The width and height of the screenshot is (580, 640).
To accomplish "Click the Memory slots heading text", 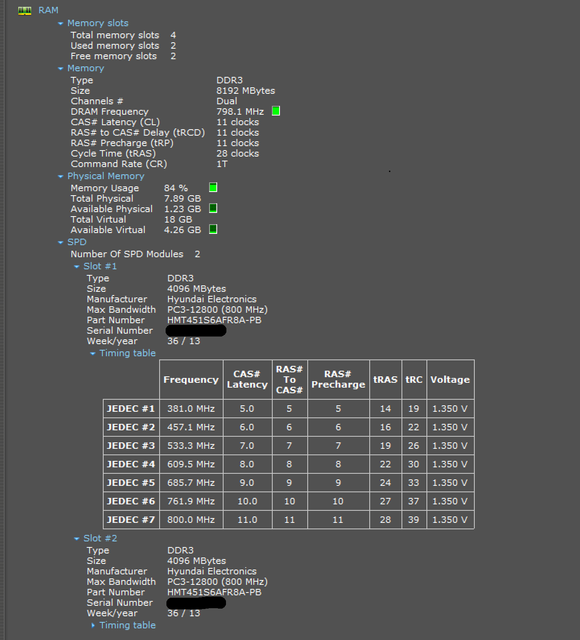I will pos(98,23).
